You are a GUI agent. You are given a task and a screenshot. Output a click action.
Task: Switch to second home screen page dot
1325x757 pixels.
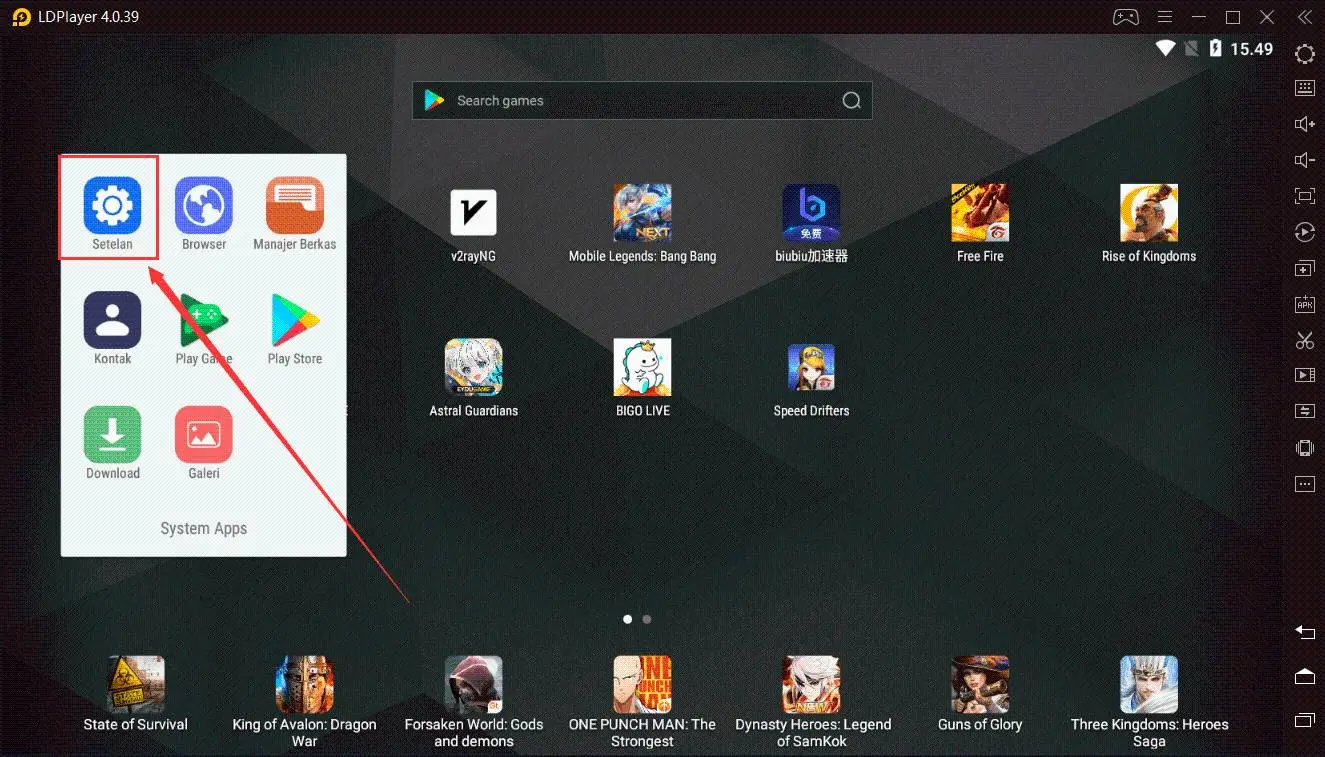coord(647,619)
